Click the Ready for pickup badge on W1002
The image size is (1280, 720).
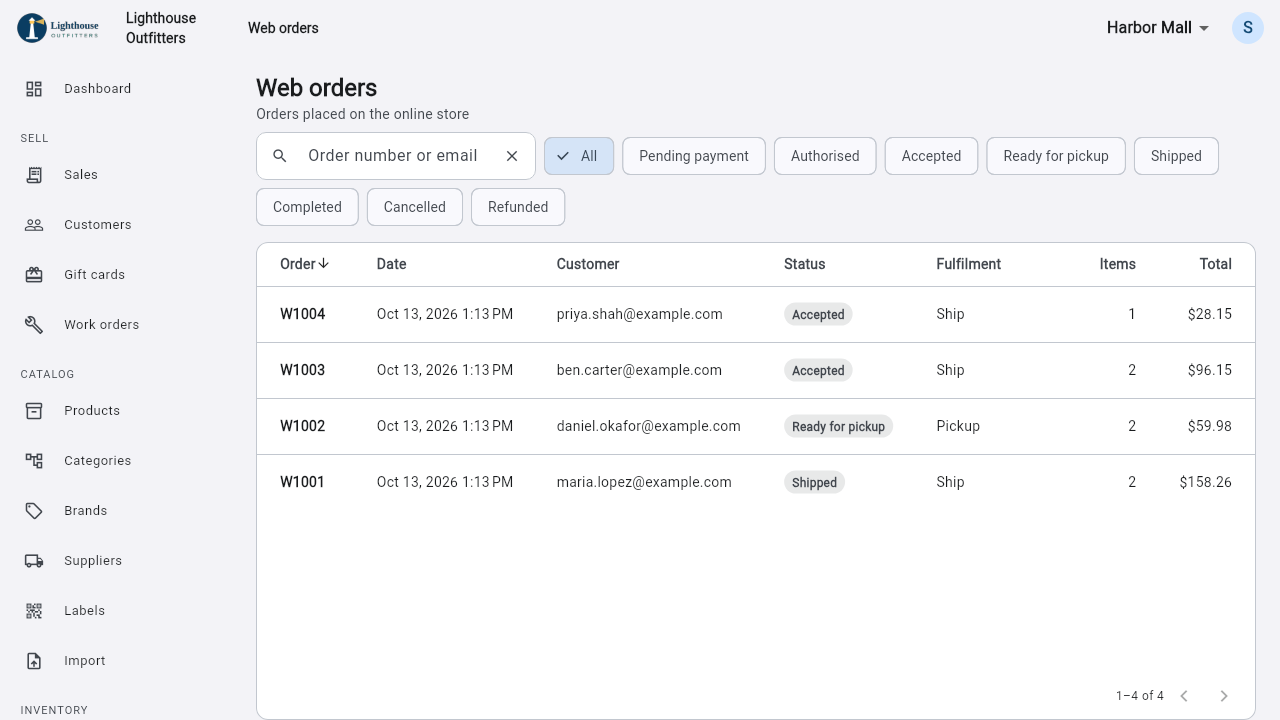pos(838,426)
